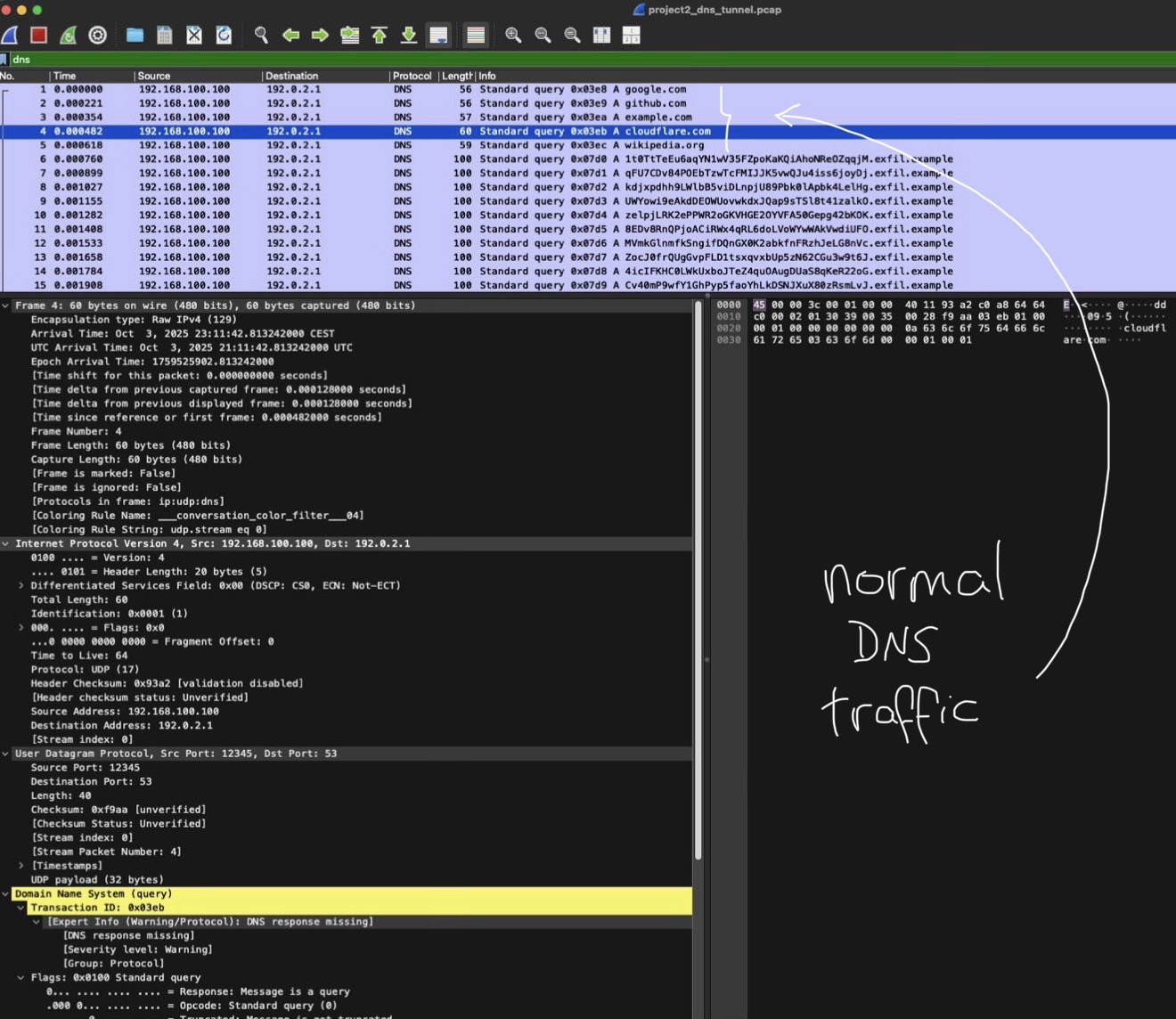
Task: Click the Find packet magnifier icon
Action: 261,35
